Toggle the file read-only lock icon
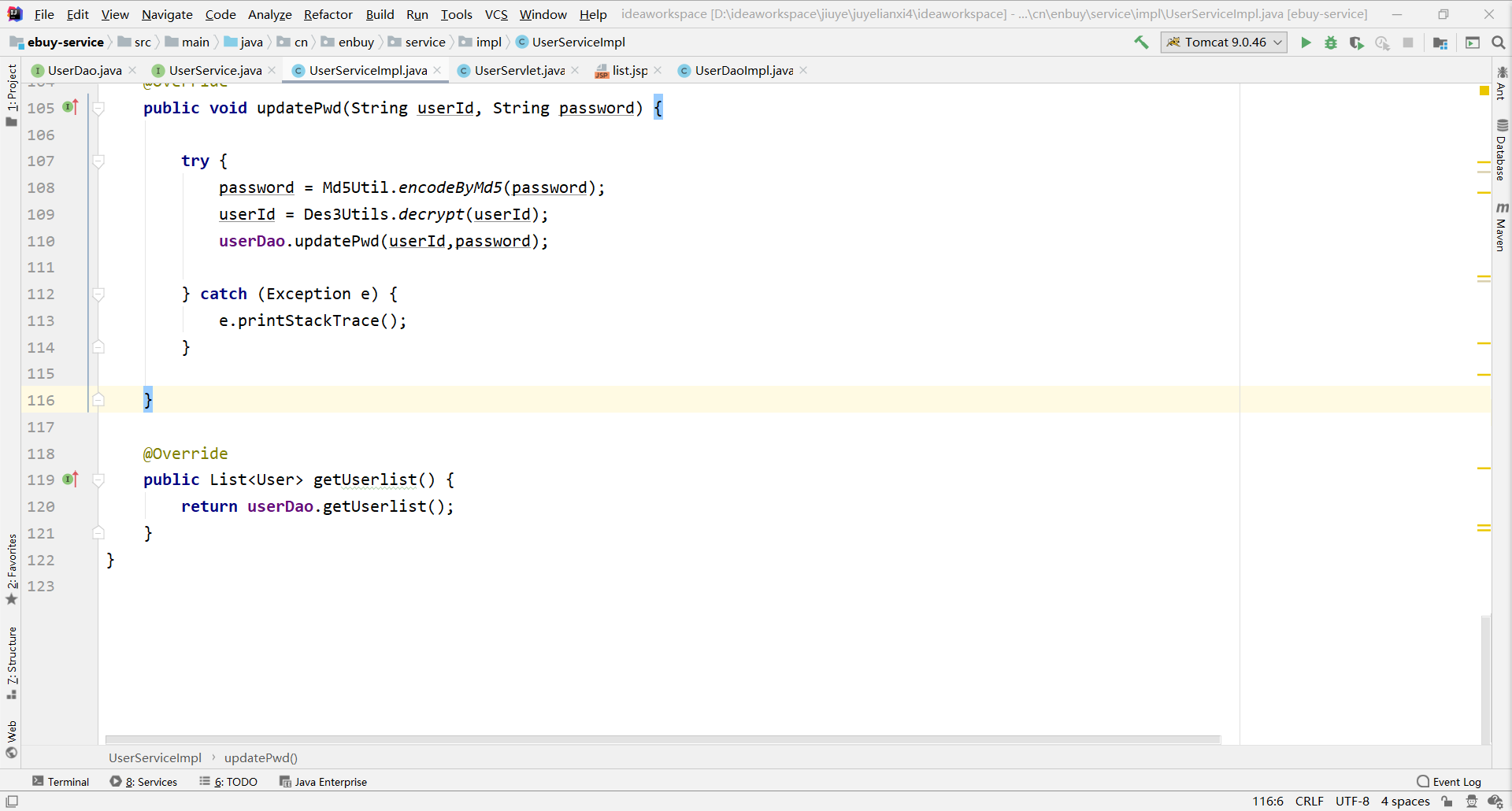Screen dimensions: 1512x811 point(1447,802)
